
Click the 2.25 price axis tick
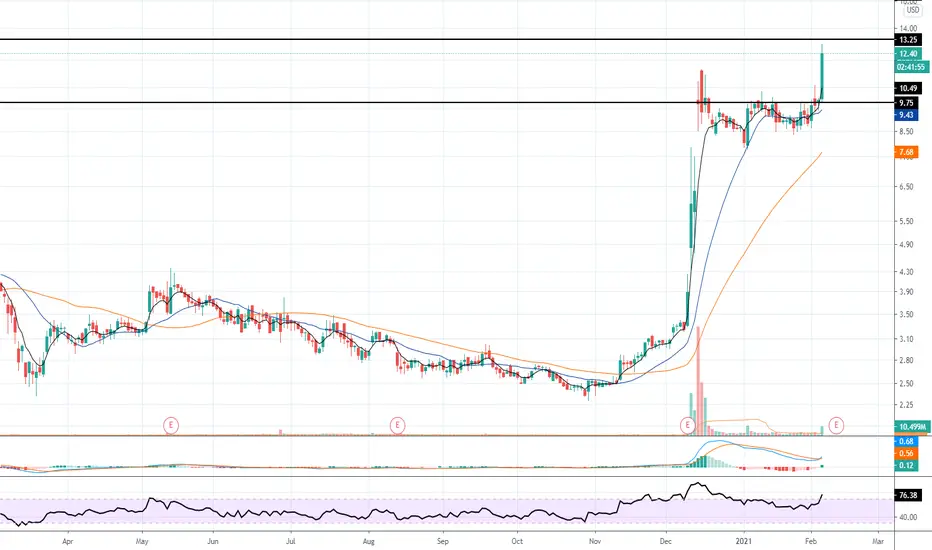[906, 405]
